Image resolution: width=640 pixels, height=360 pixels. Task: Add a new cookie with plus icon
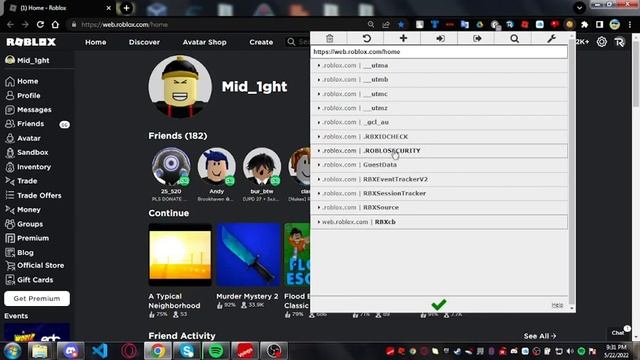tap(403, 38)
